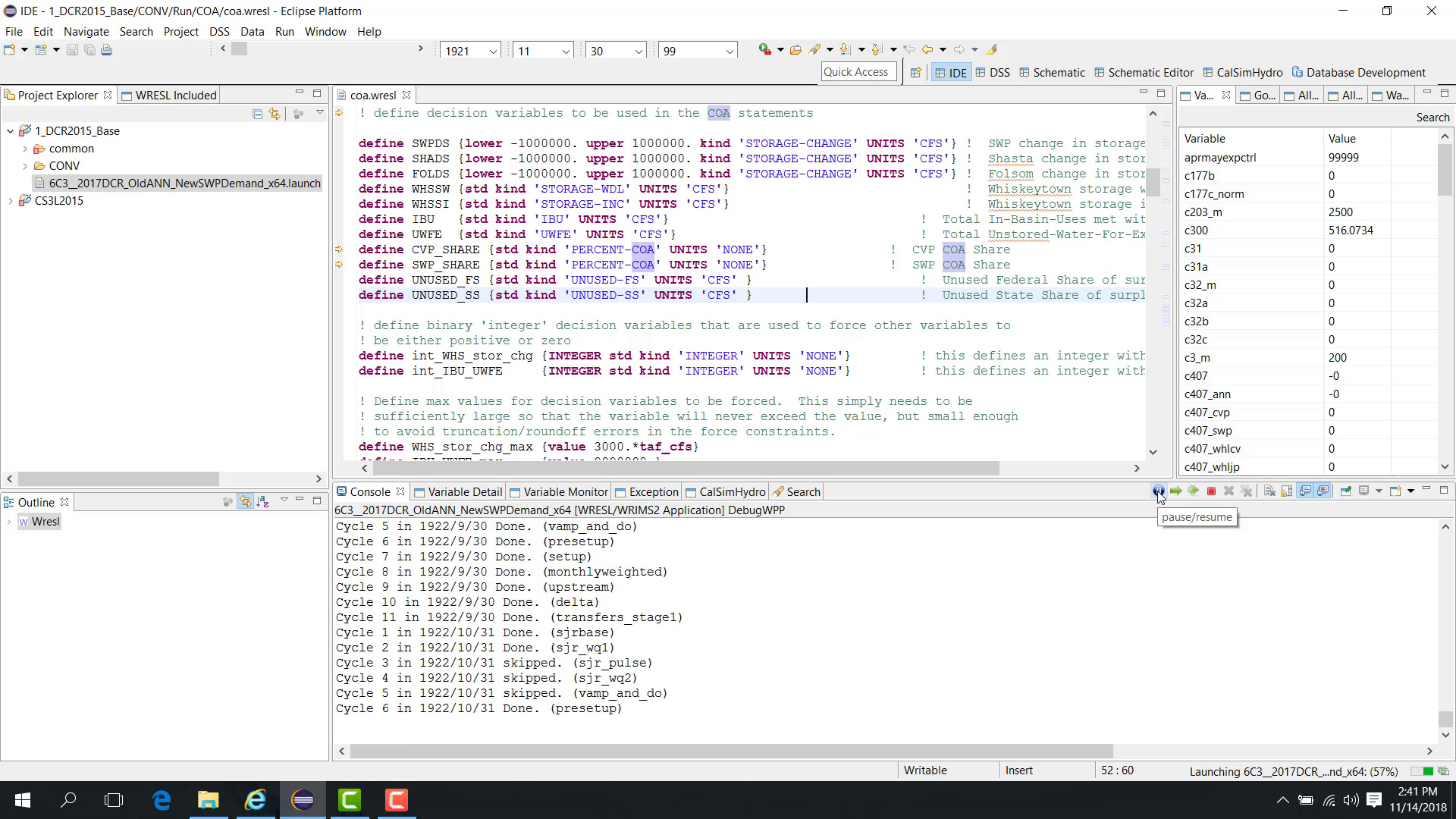1456x819 pixels.
Task: Click the green resume-to-next arrow in Console toolbar
Action: [1175, 491]
